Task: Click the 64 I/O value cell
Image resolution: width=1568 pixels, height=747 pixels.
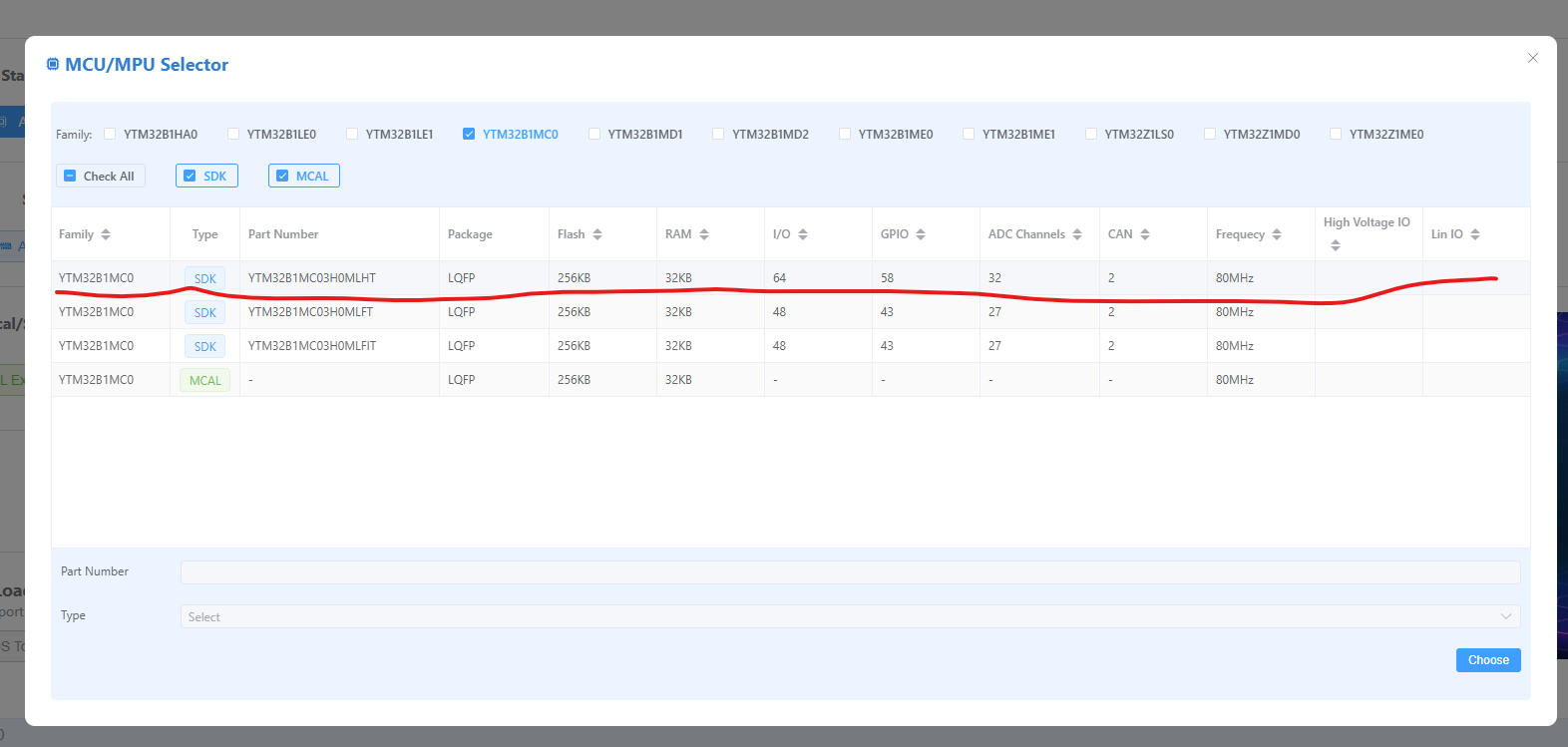Action: 779,278
